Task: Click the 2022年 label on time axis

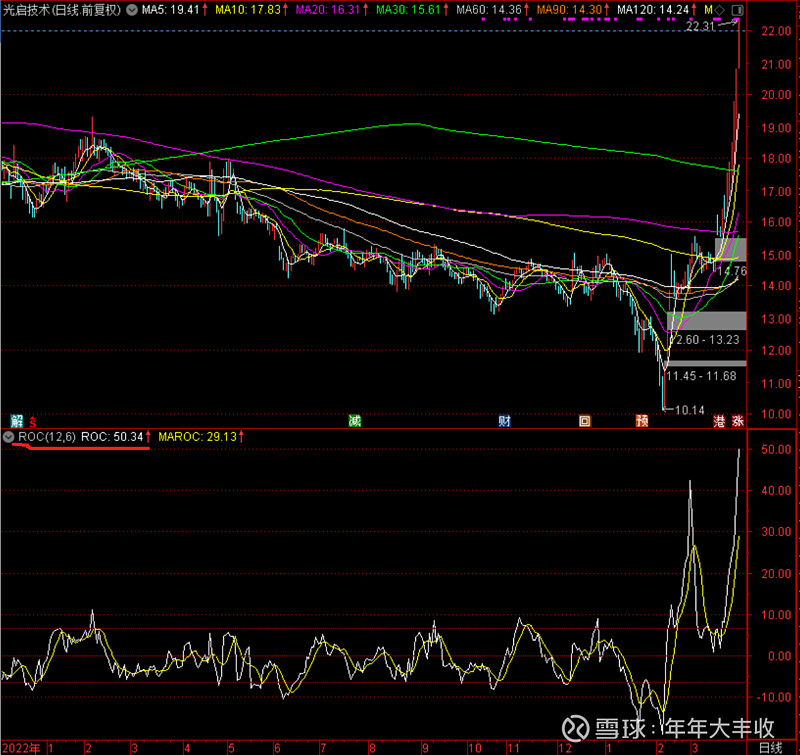Action: pos(21,748)
